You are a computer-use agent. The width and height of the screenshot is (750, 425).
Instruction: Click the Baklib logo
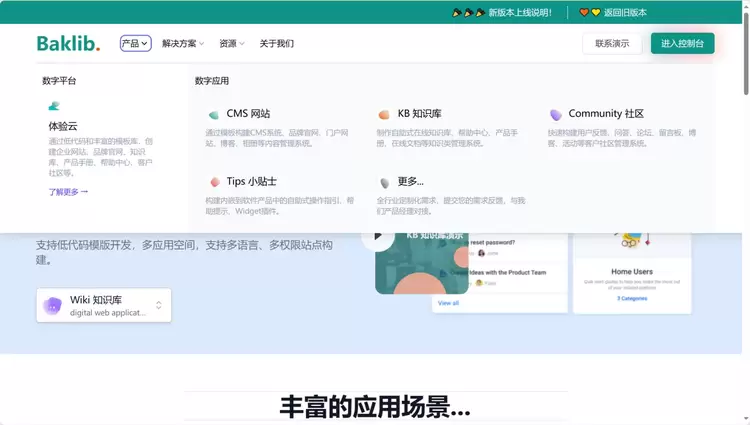click(68, 43)
